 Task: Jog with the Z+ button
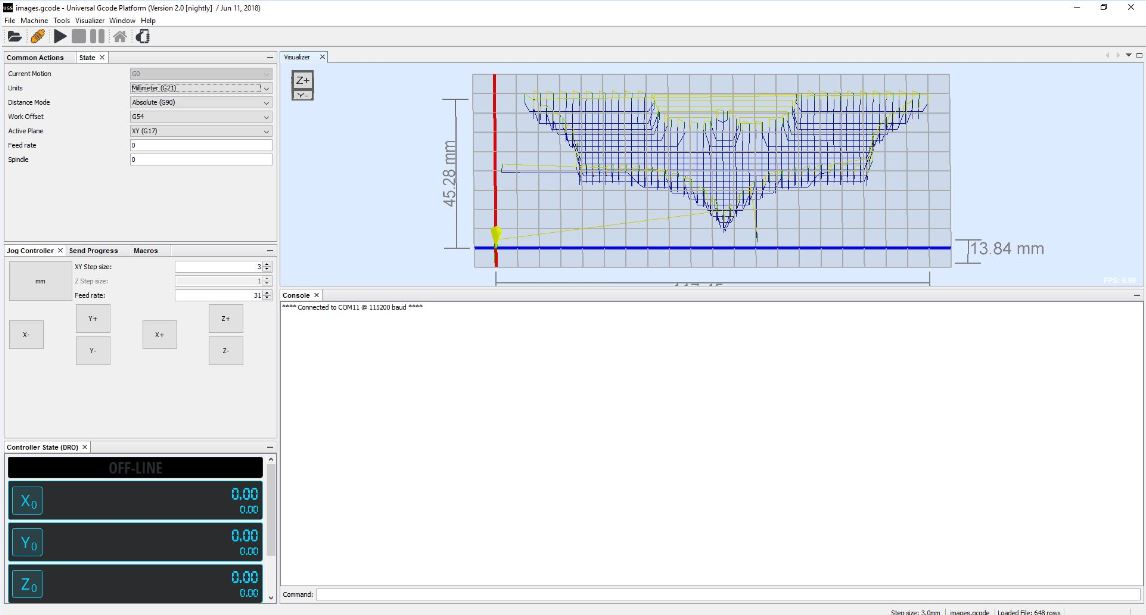[x=226, y=319]
